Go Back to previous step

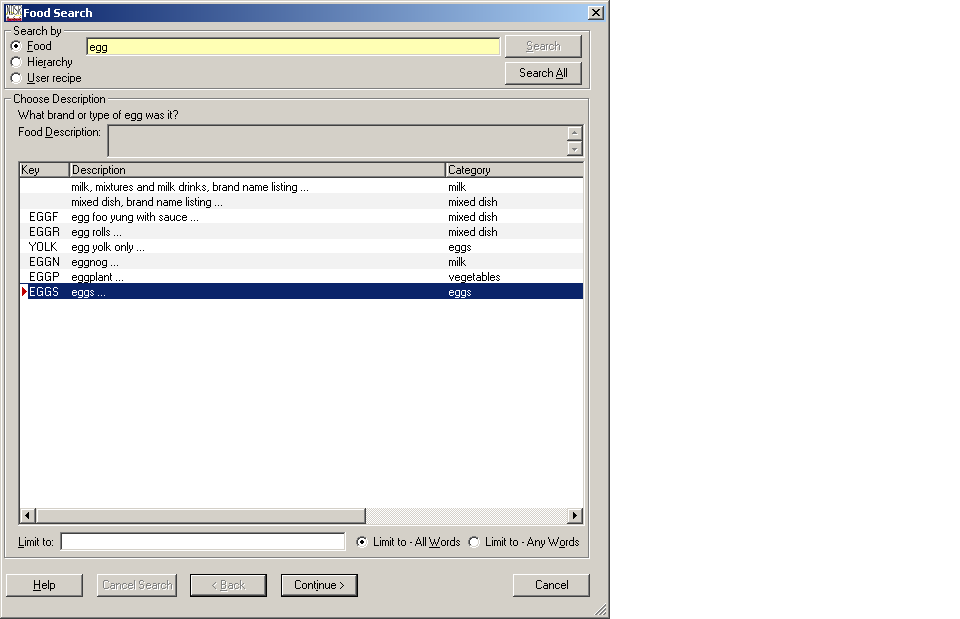click(x=228, y=585)
